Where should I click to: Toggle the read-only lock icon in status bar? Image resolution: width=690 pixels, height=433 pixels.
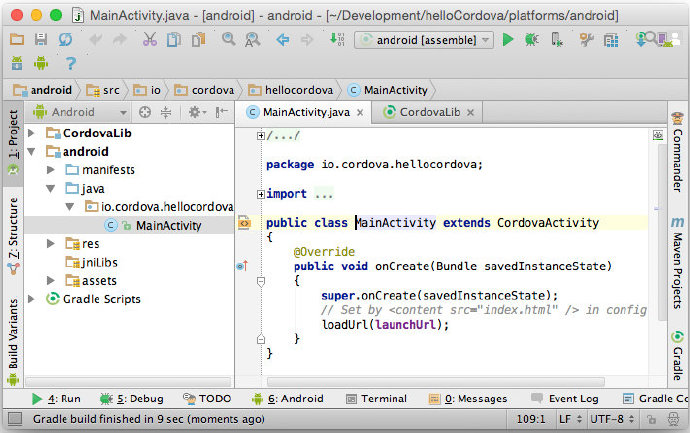click(x=651, y=419)
